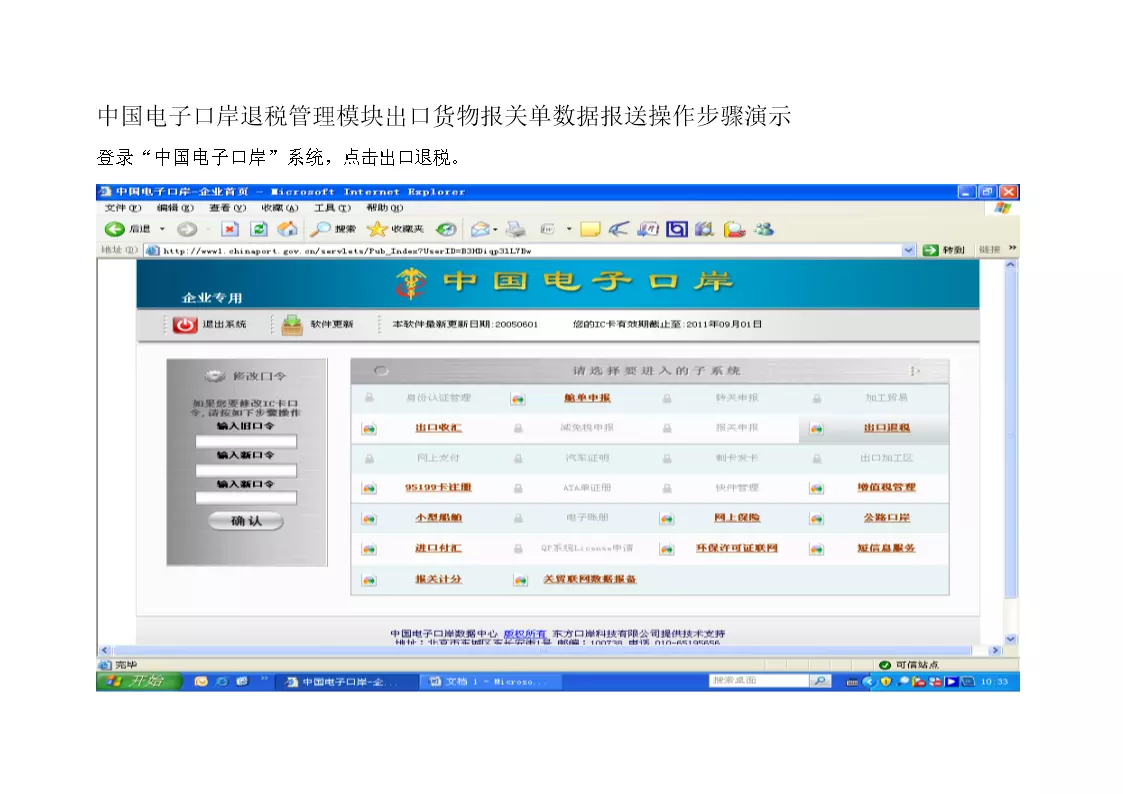Open the 进口付汇 link
The width and height of the screenshot is (1123, 794).
[438, 548]
